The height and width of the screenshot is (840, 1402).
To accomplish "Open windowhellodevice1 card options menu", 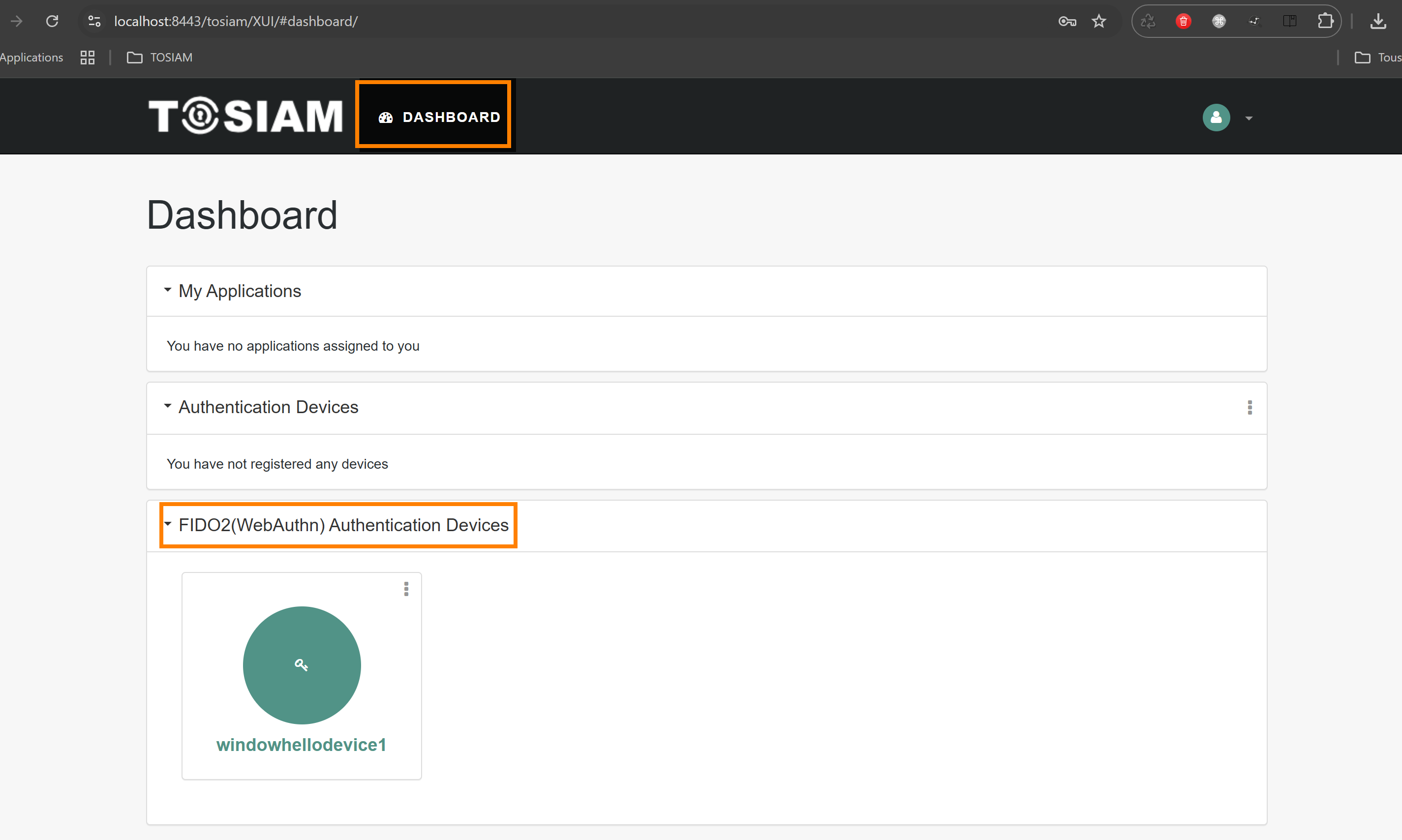I will (x=406, y=589).
